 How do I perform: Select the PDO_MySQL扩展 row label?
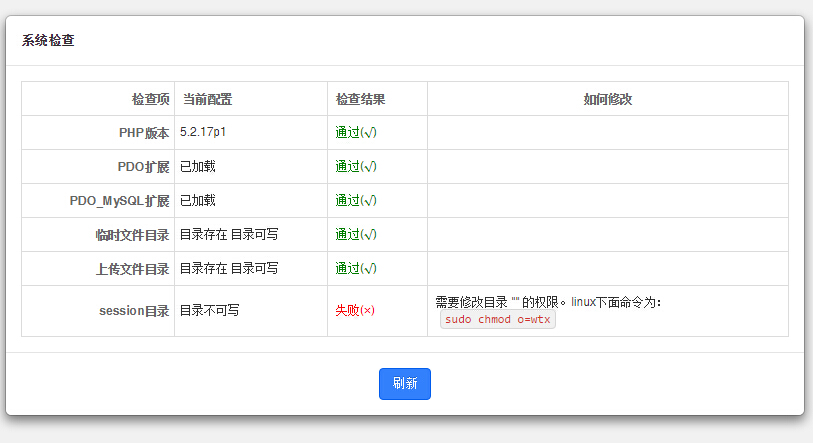[x=120, y=201]
